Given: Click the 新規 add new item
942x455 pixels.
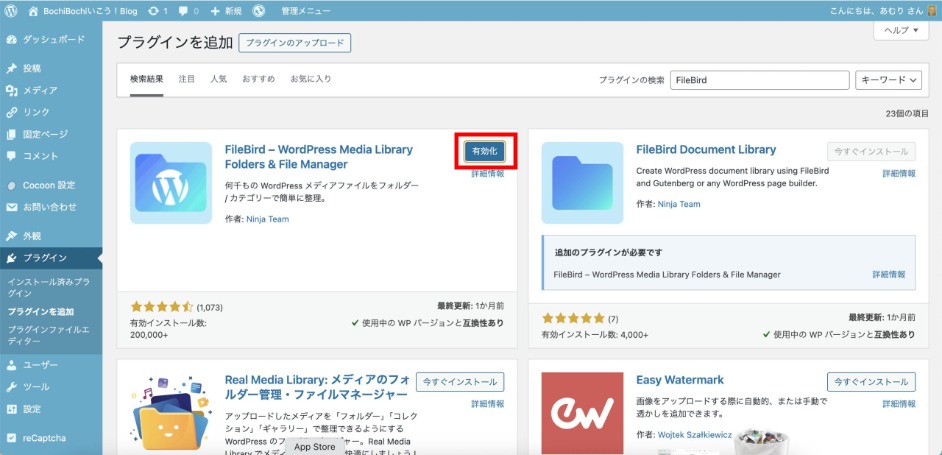Looking at the screenshot, I should pos(226,11).
